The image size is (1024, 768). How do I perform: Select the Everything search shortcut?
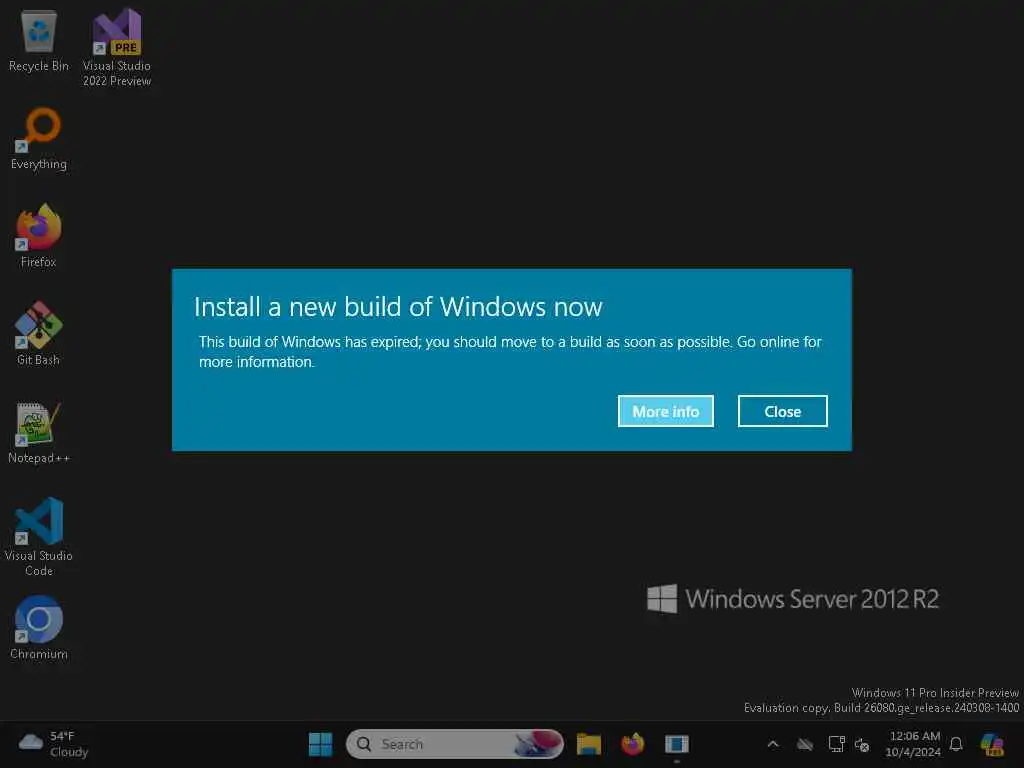(x=39, y=138)
